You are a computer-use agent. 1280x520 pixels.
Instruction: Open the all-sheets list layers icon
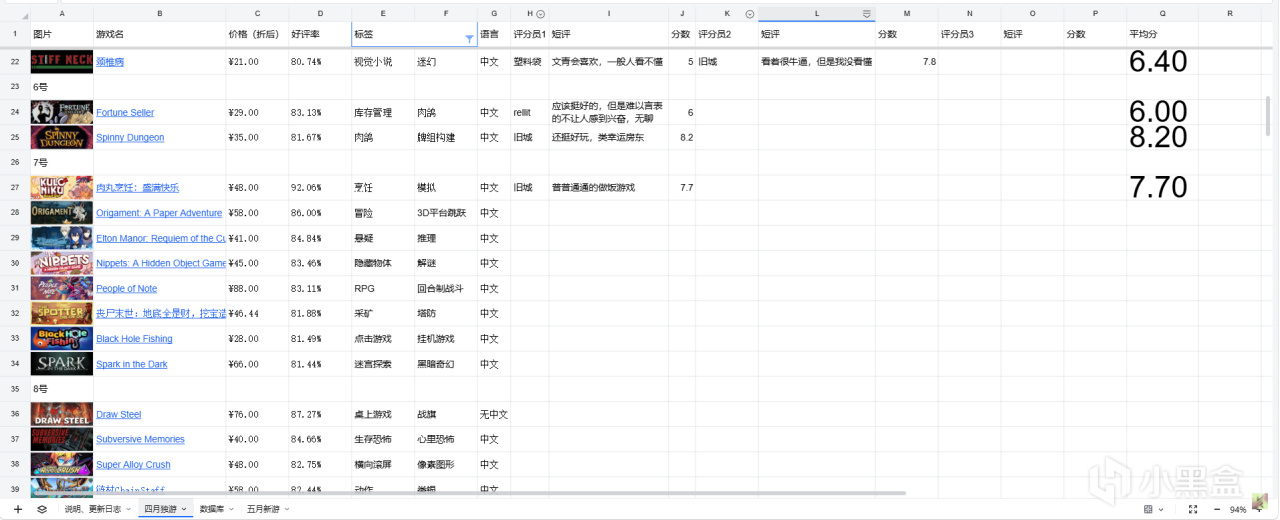42,509
